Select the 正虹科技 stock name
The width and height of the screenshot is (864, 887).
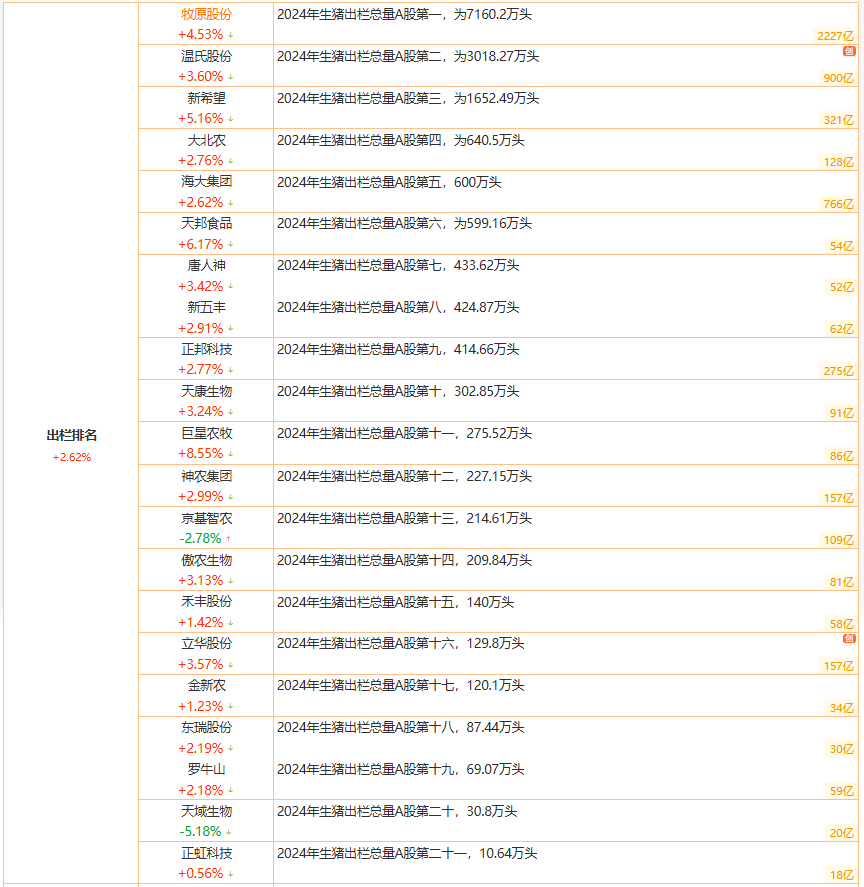coord(207,853)
